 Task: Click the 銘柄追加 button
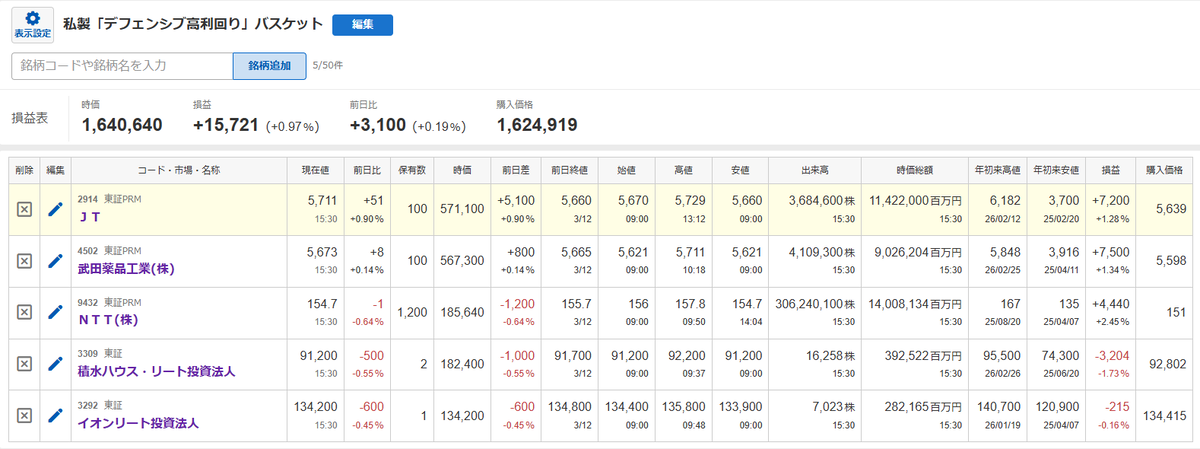click(269, 66)
